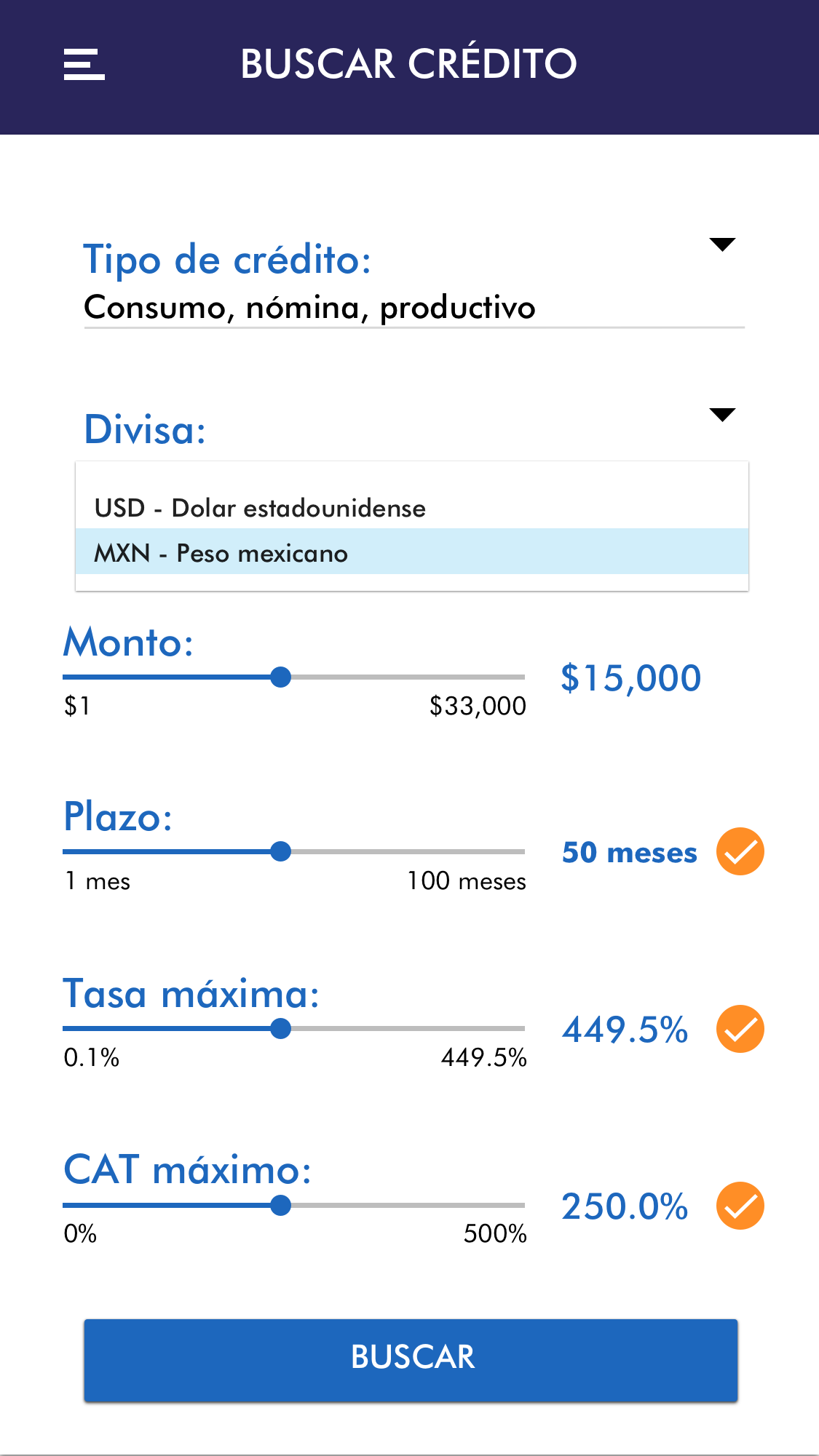Screen dimensions: 819x1456
Task: Click the CAT máximo slider handle
Action: (x=280, y=1206)
